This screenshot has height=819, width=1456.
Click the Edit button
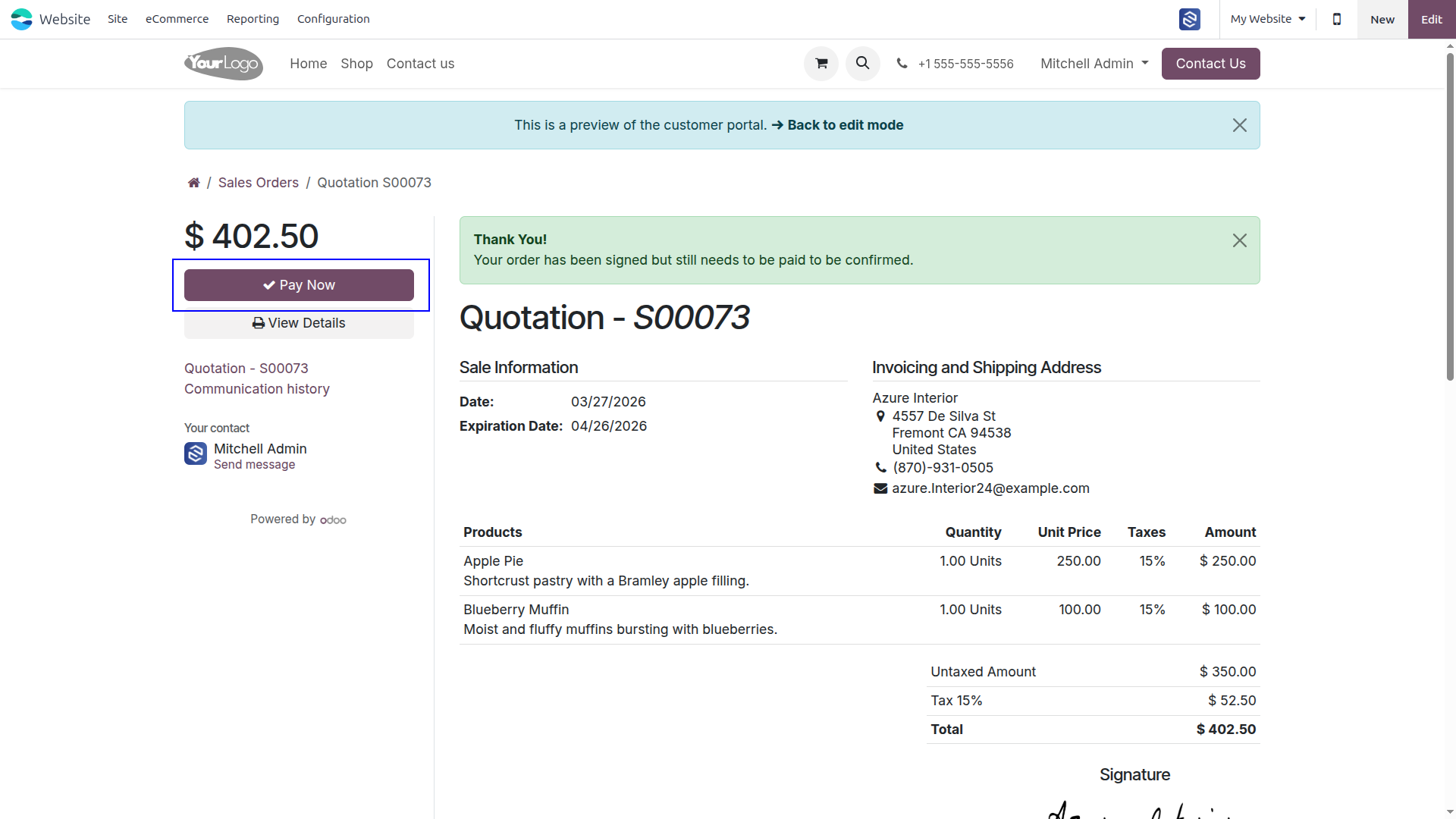[x=1432, y=19]
